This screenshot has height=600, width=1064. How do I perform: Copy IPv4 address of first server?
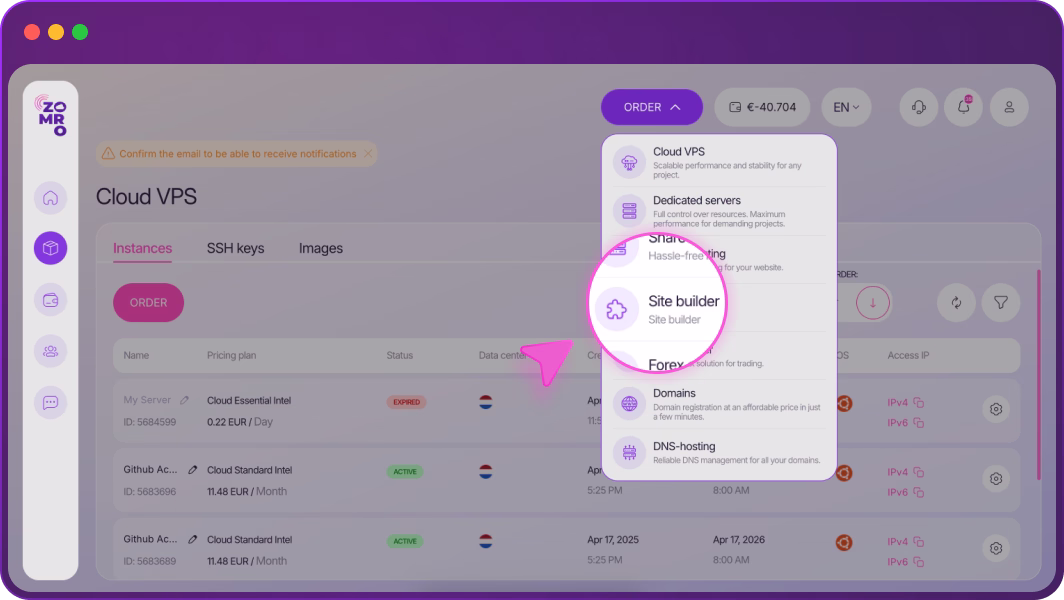click(919, 402)
